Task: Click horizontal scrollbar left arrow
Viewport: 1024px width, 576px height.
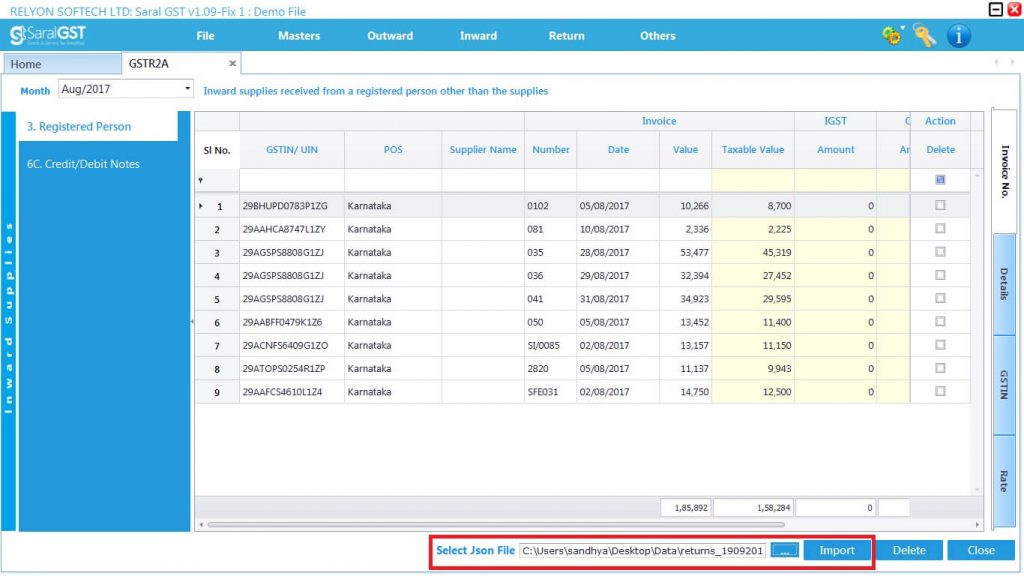Action: point(201,524)
